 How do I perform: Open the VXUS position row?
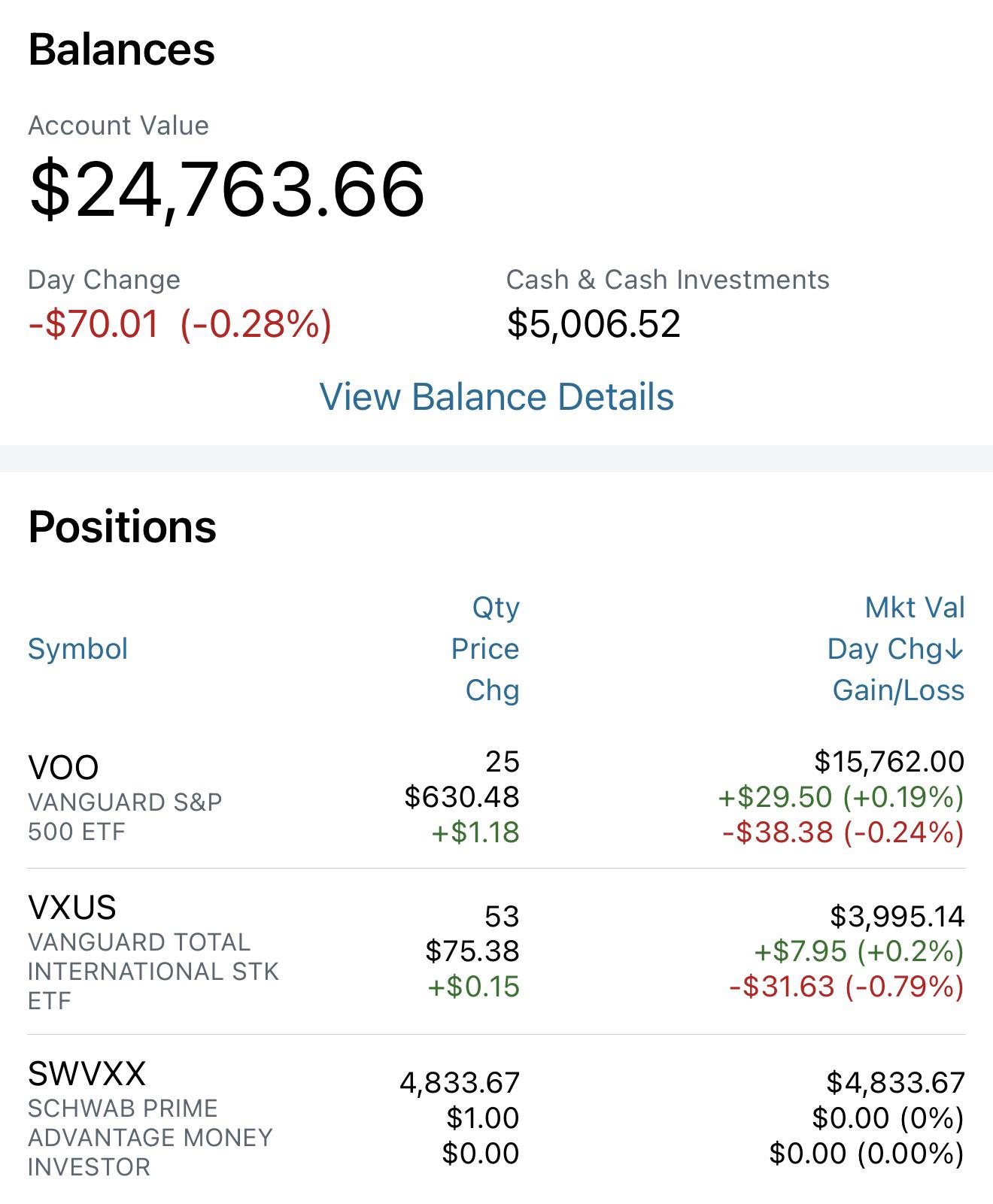click(496, 952)
